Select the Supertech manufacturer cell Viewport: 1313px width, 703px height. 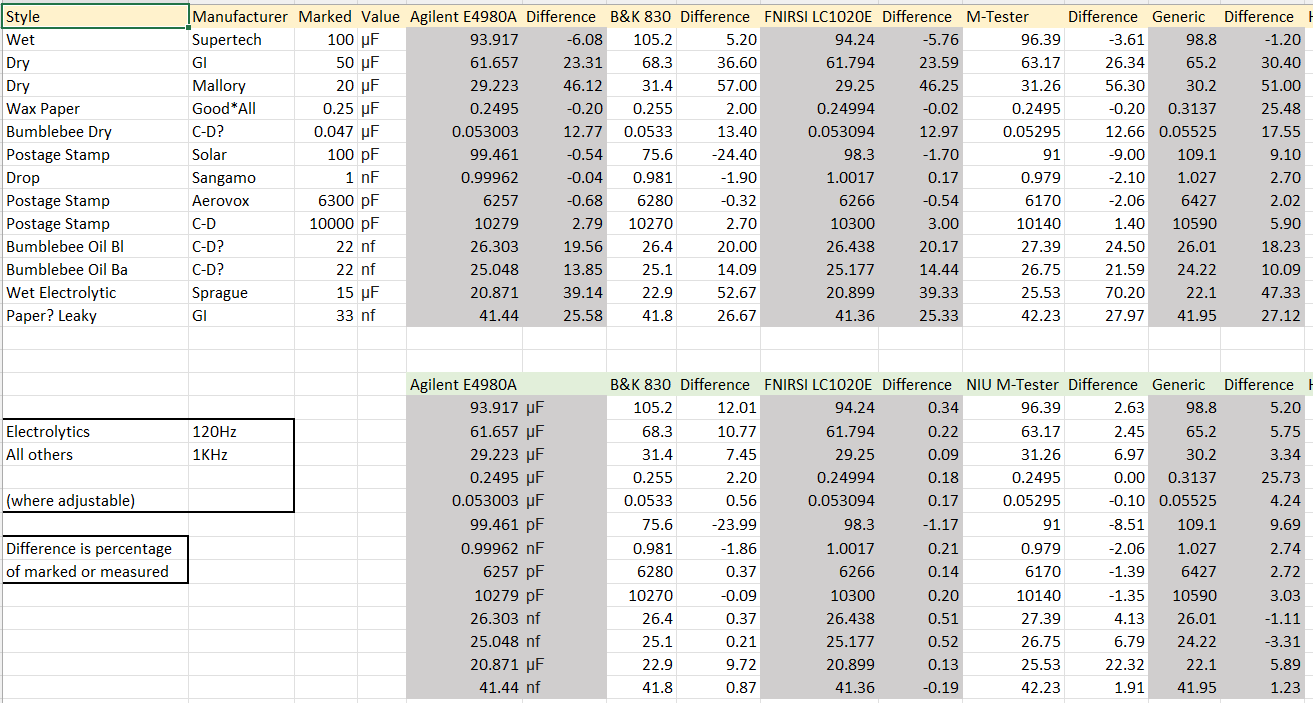(241, 40)
